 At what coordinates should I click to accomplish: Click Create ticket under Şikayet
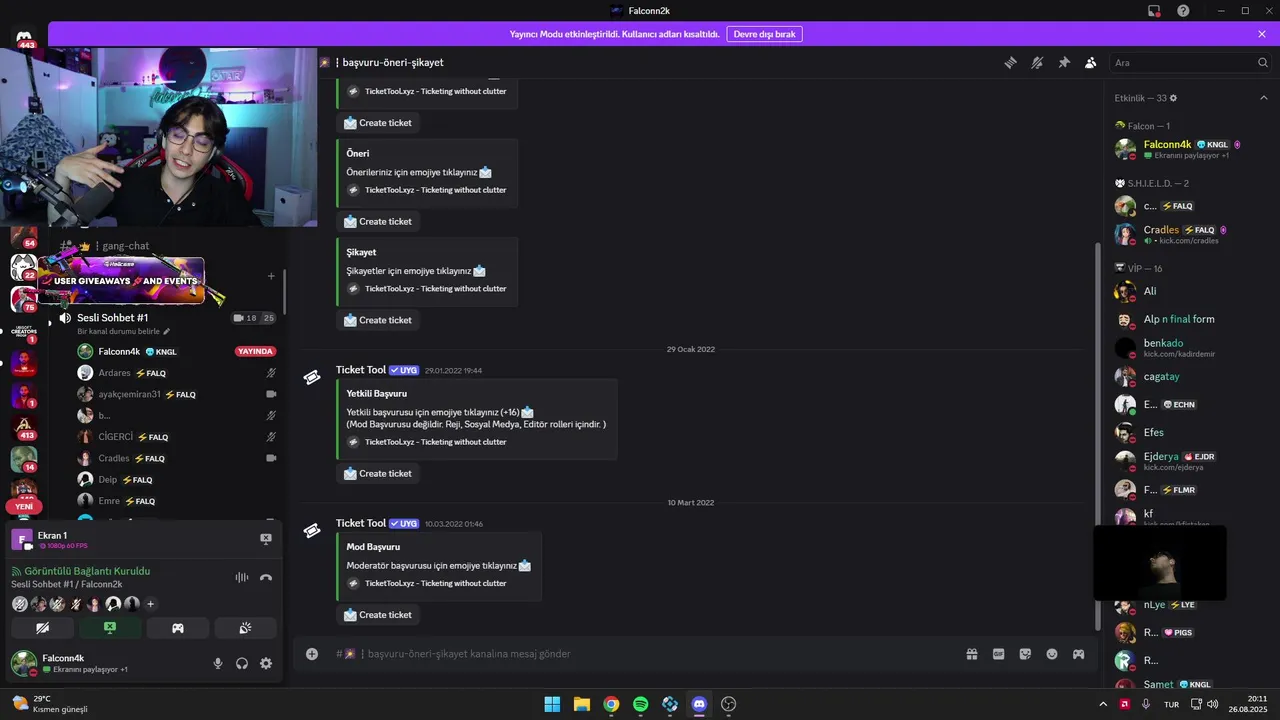(378, 320)
